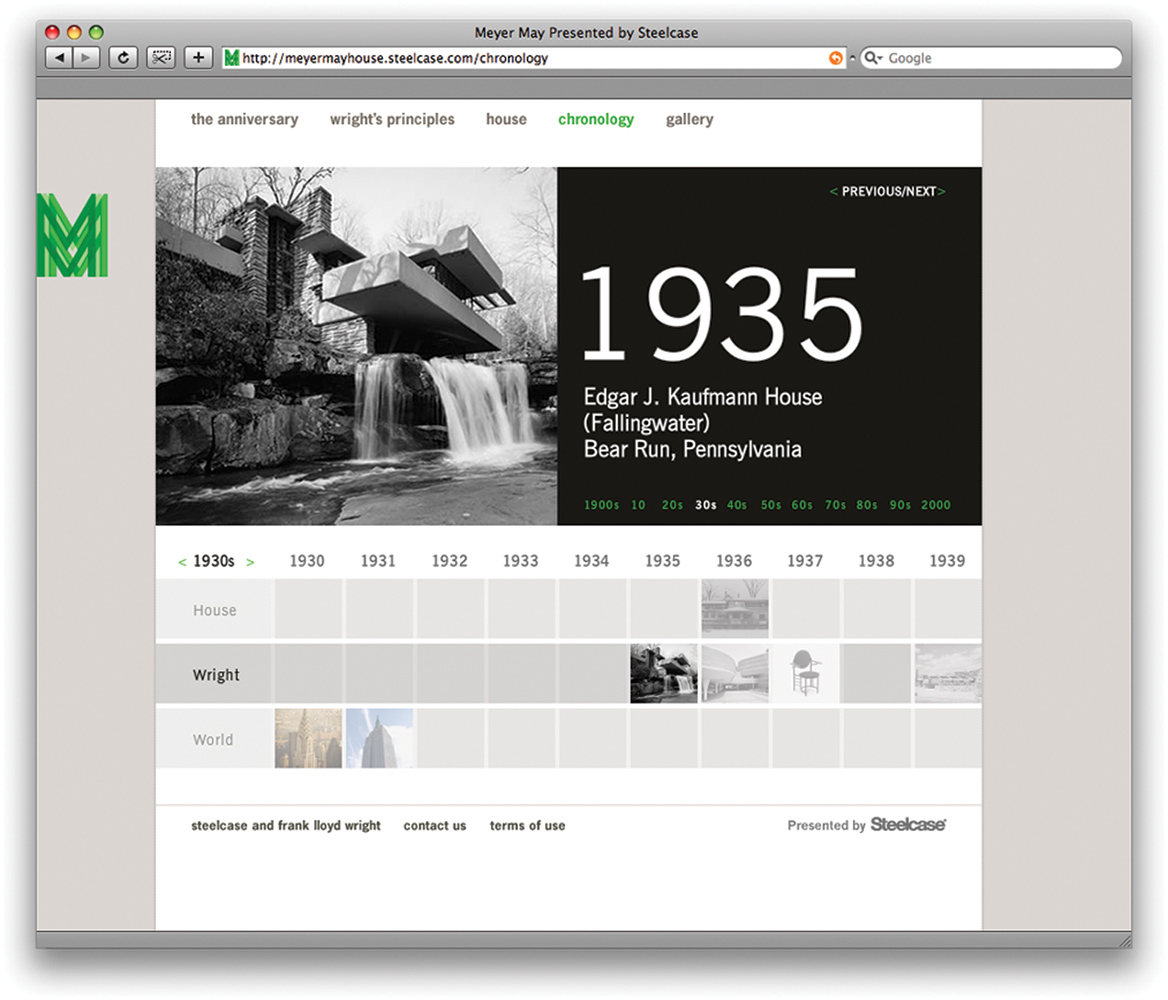Click the PREVIOUS/NEXT navigation link
Screen dimensions: 1168x1000
pyautogui.click(x=887, y=191)
